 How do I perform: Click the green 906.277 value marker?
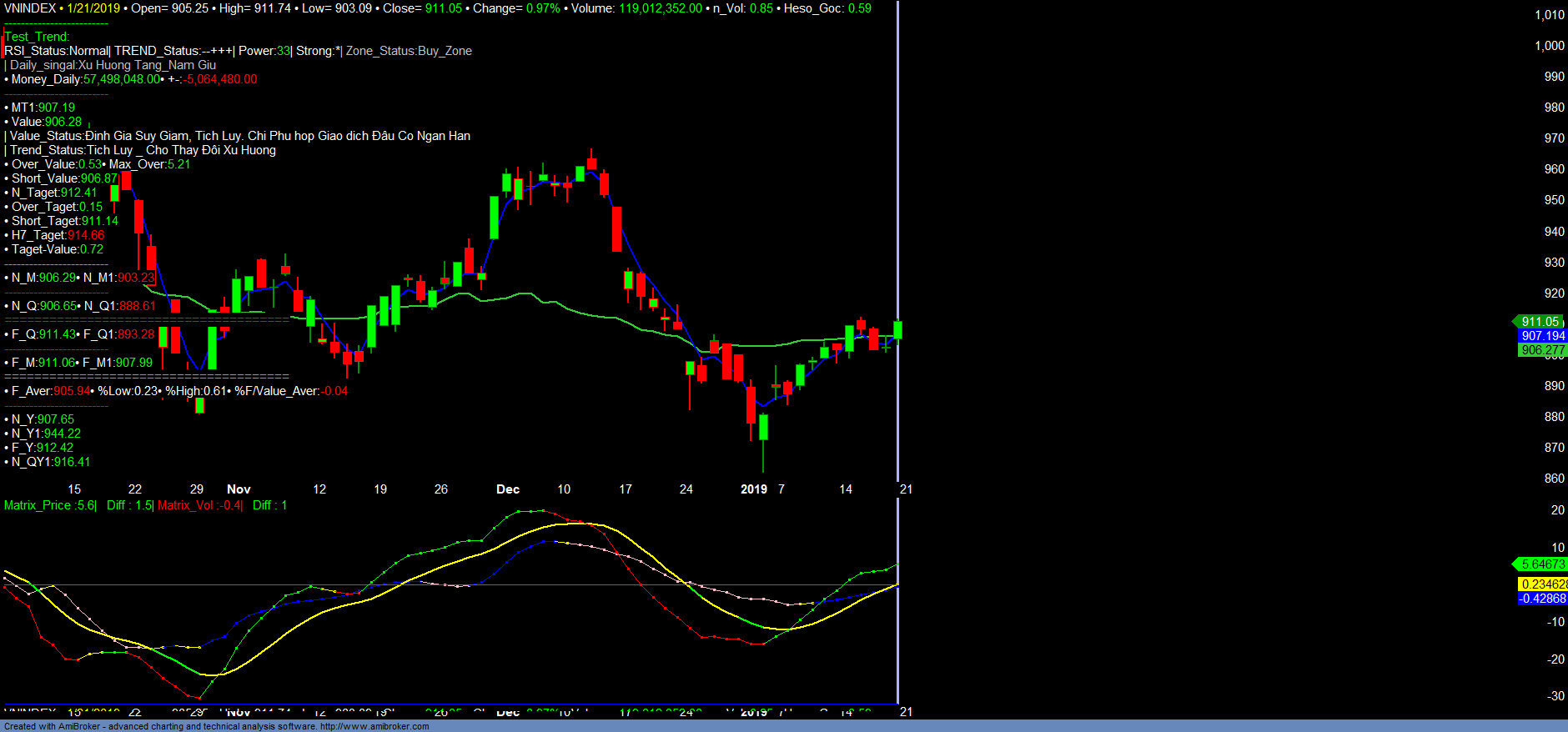pyautogui.click(x=1542, y=350)
